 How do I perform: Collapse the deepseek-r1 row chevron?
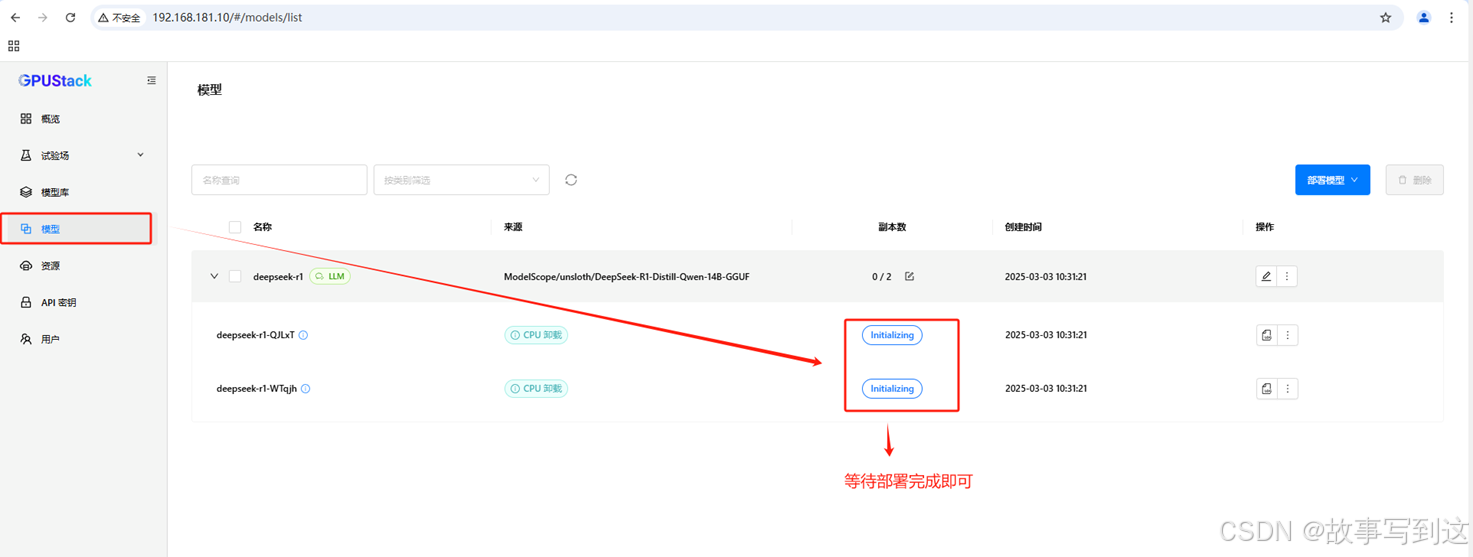(214, 276)
